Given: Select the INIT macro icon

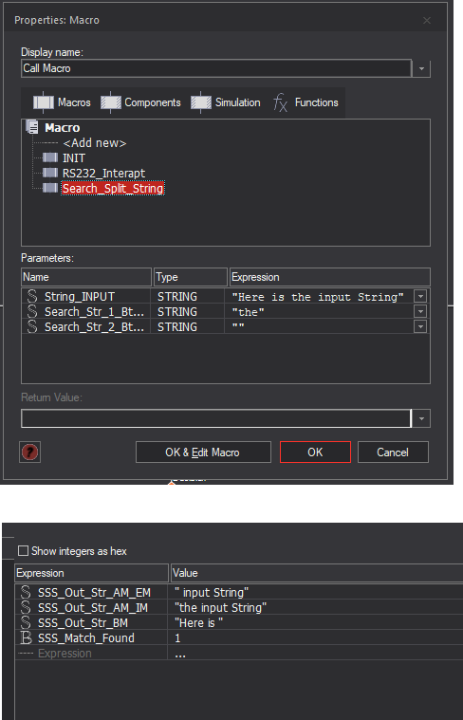Looking at the screenshot, I should click(50, 158).
